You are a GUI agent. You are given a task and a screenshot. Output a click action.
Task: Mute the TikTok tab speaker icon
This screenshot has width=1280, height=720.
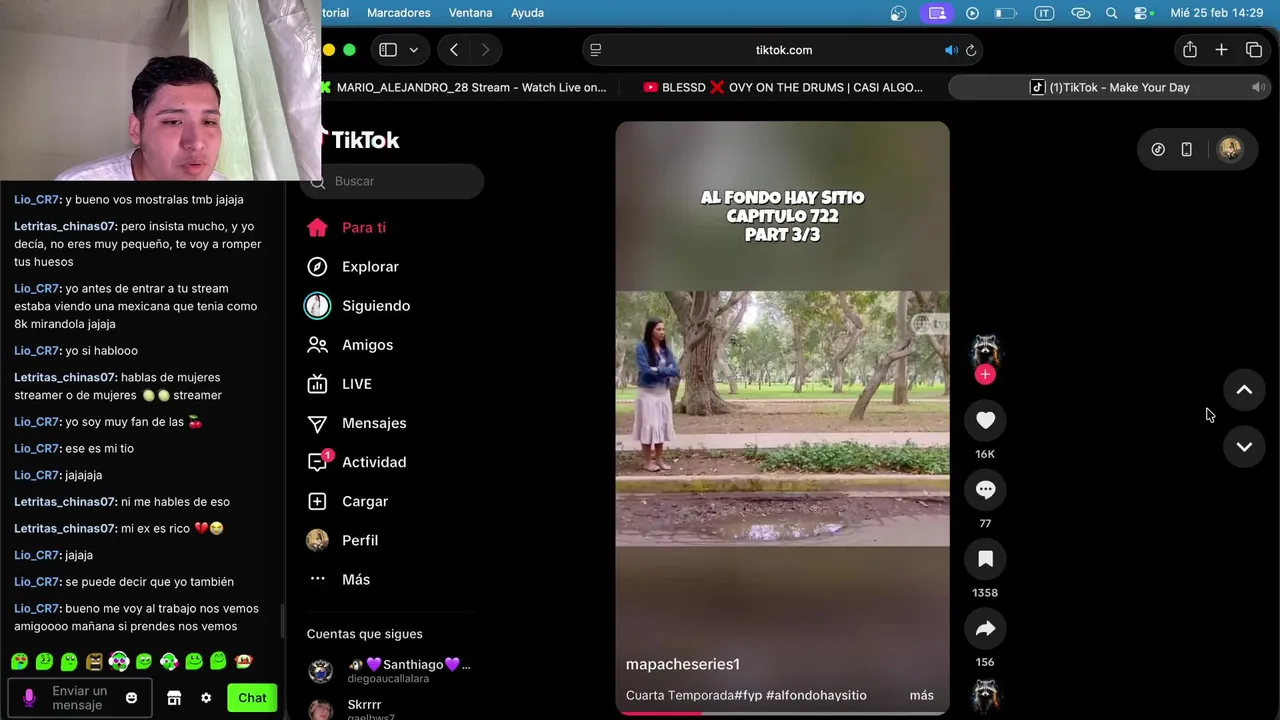point(1258,87)
